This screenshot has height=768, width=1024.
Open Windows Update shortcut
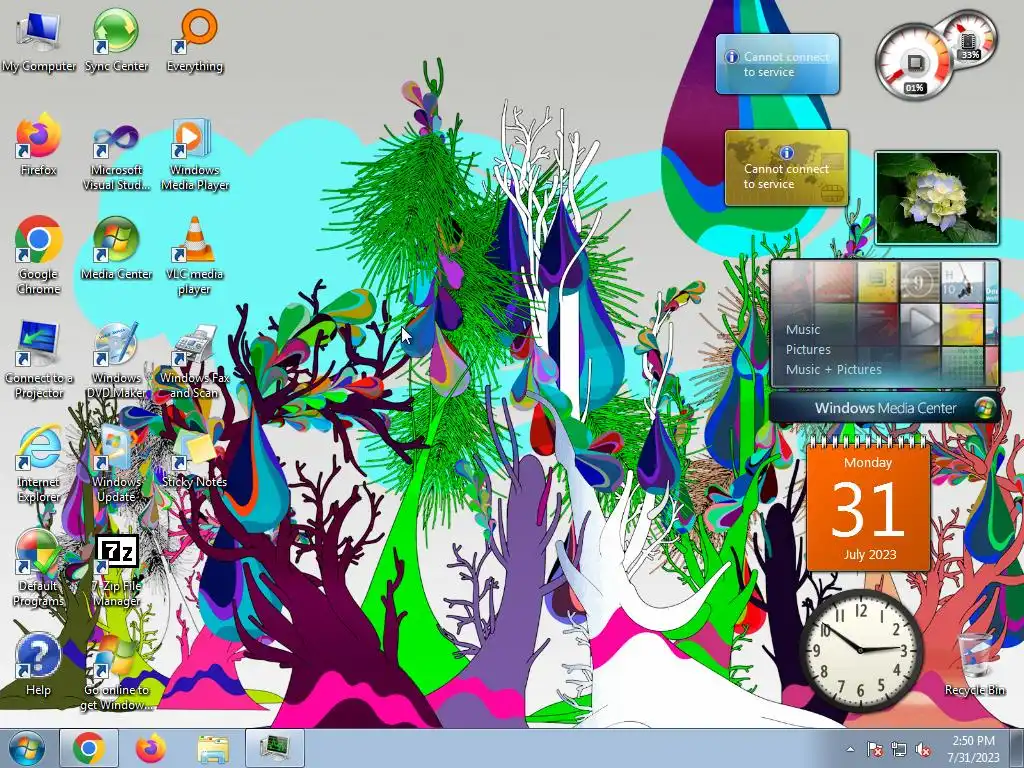click(116, 464)
